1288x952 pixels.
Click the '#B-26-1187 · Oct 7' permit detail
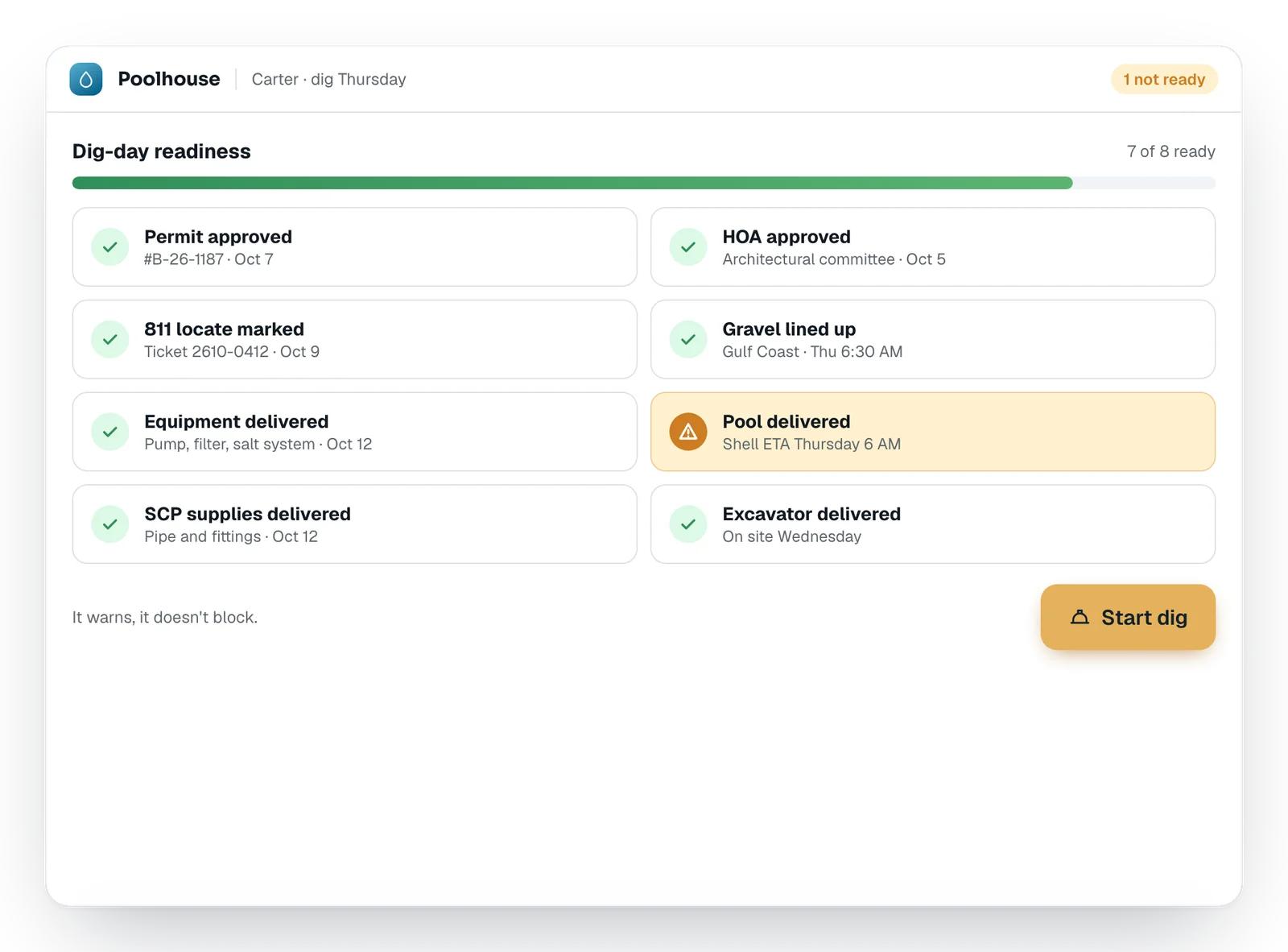(209, 259)
